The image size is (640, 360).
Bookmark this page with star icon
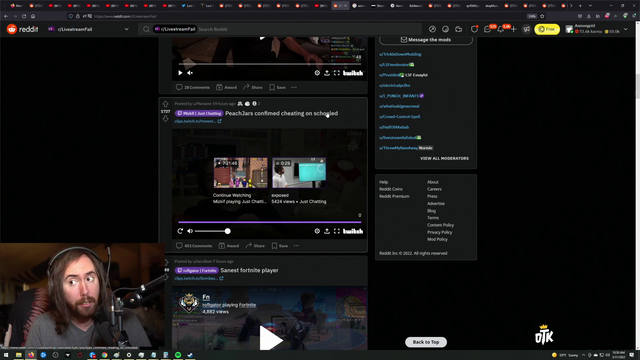tap(542, 16)
